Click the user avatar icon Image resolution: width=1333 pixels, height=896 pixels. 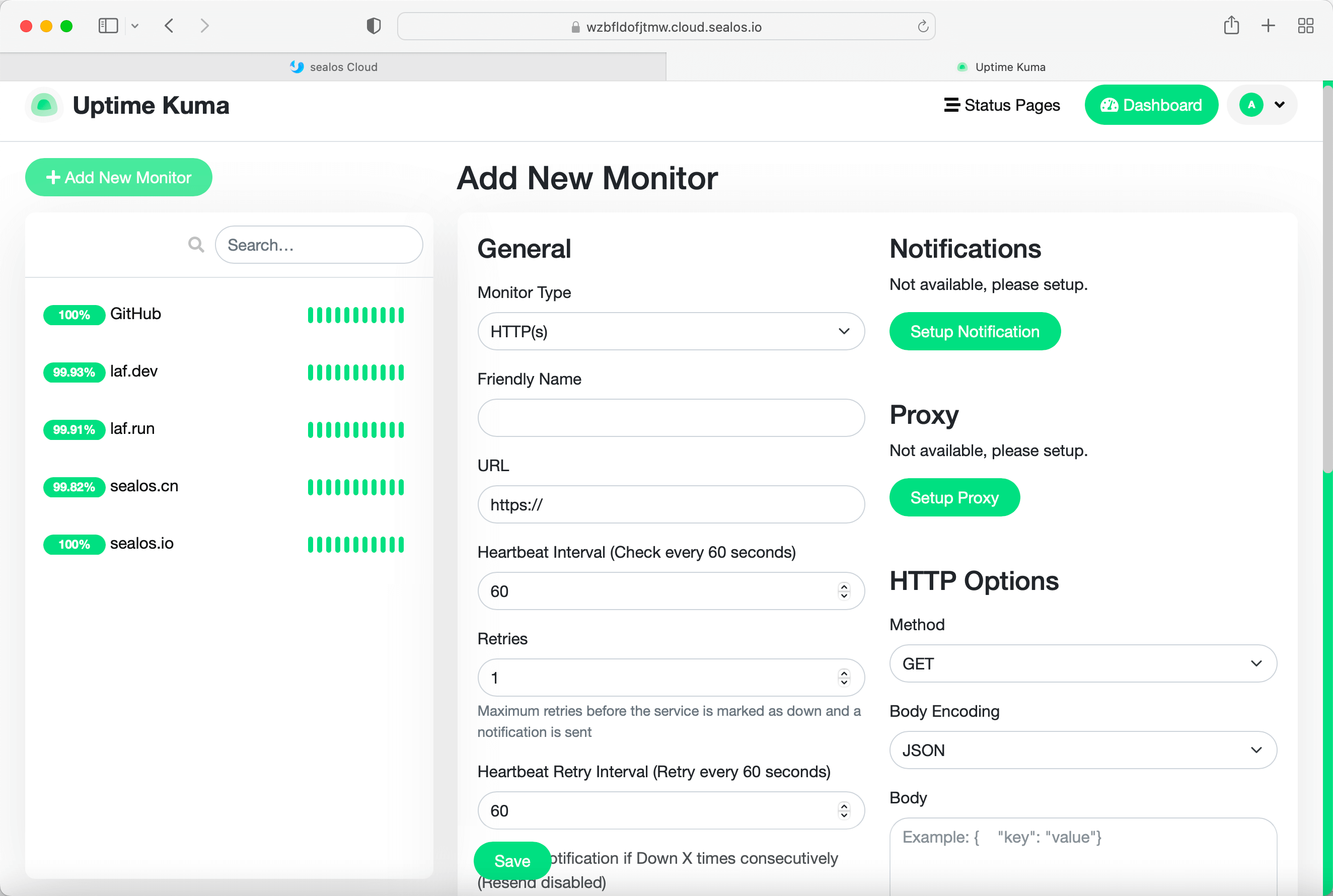[x=1251, y=105]
